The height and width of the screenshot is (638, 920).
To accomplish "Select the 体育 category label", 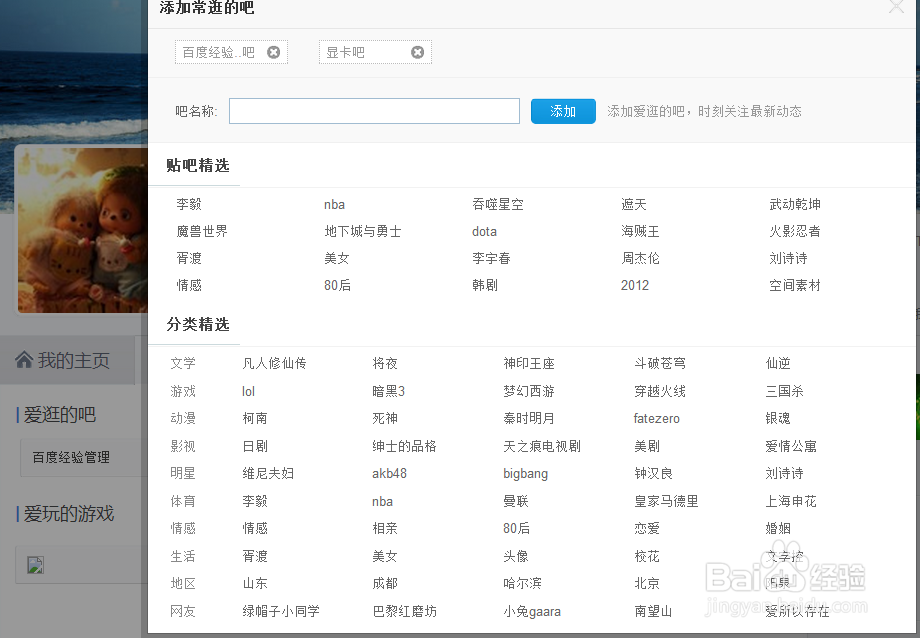I will (x=183, y=501).
